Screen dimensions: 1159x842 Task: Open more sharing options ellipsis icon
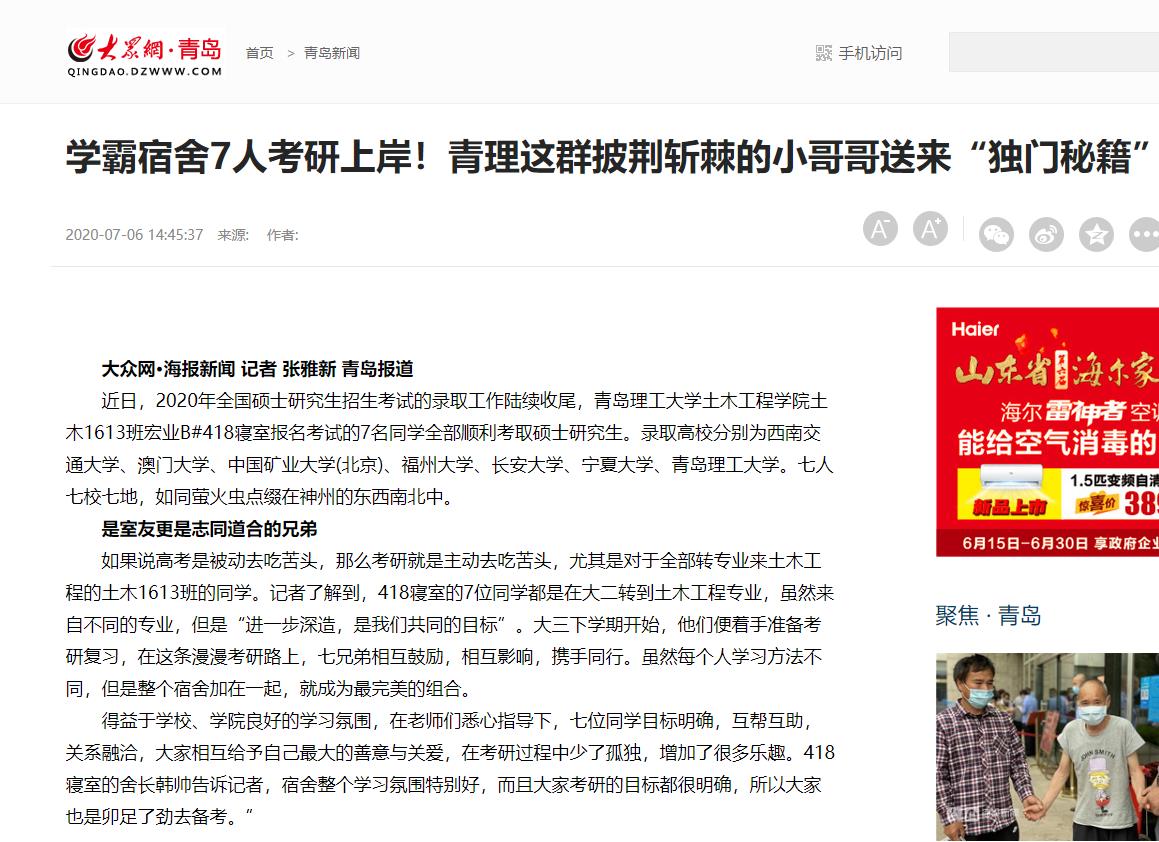1145,235
